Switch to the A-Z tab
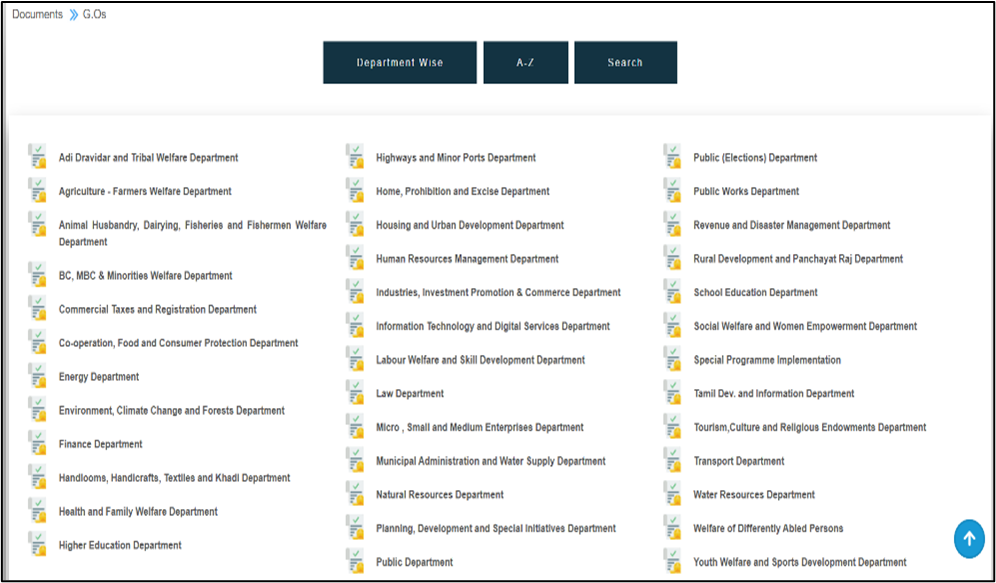Screen dimensions: 996x583 click(525, 62)
